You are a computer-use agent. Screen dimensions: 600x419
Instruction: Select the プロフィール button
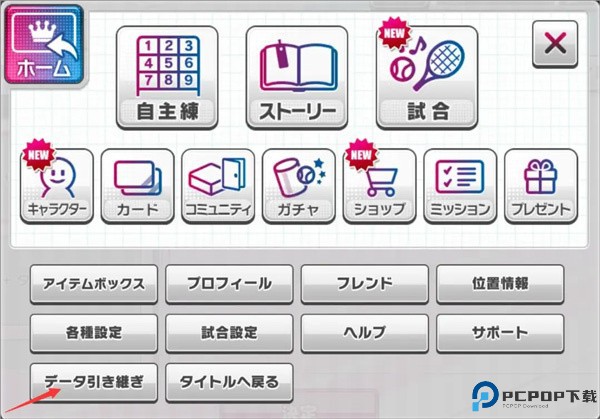tap(230, 284)
